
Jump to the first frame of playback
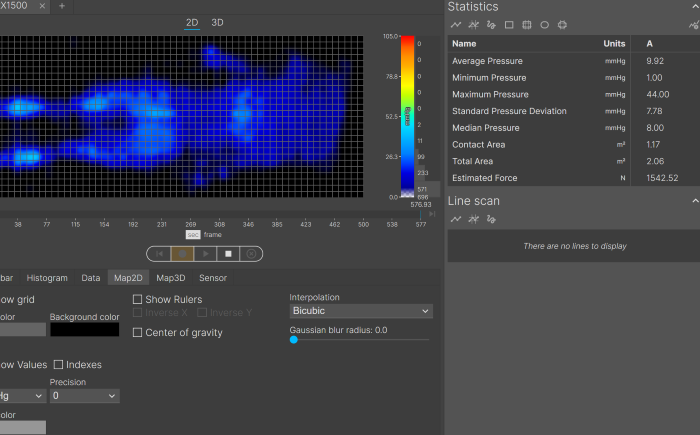tap(159, 254)
